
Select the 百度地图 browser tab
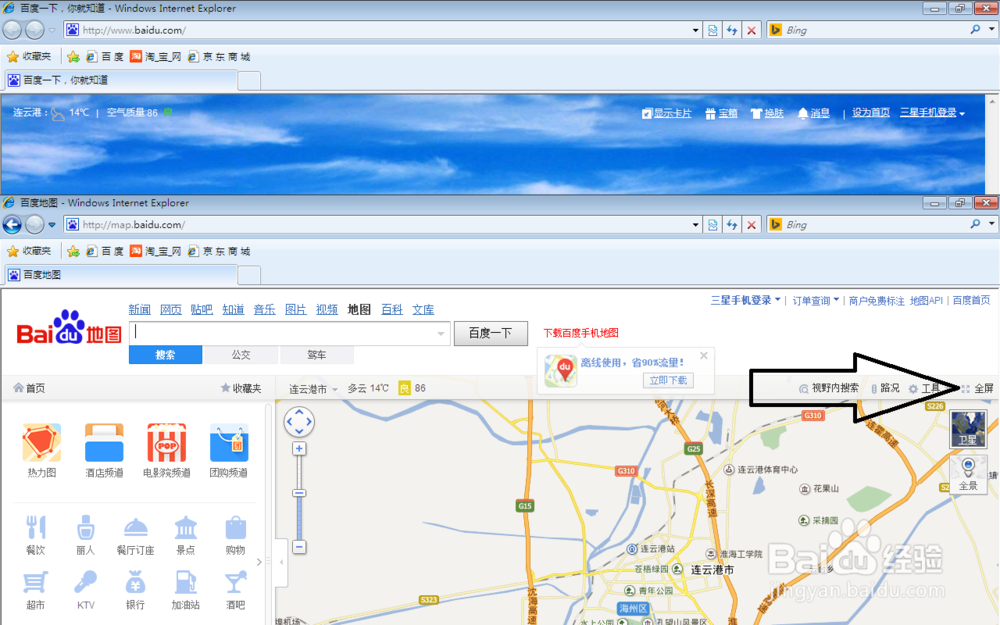tap(121, 275)
